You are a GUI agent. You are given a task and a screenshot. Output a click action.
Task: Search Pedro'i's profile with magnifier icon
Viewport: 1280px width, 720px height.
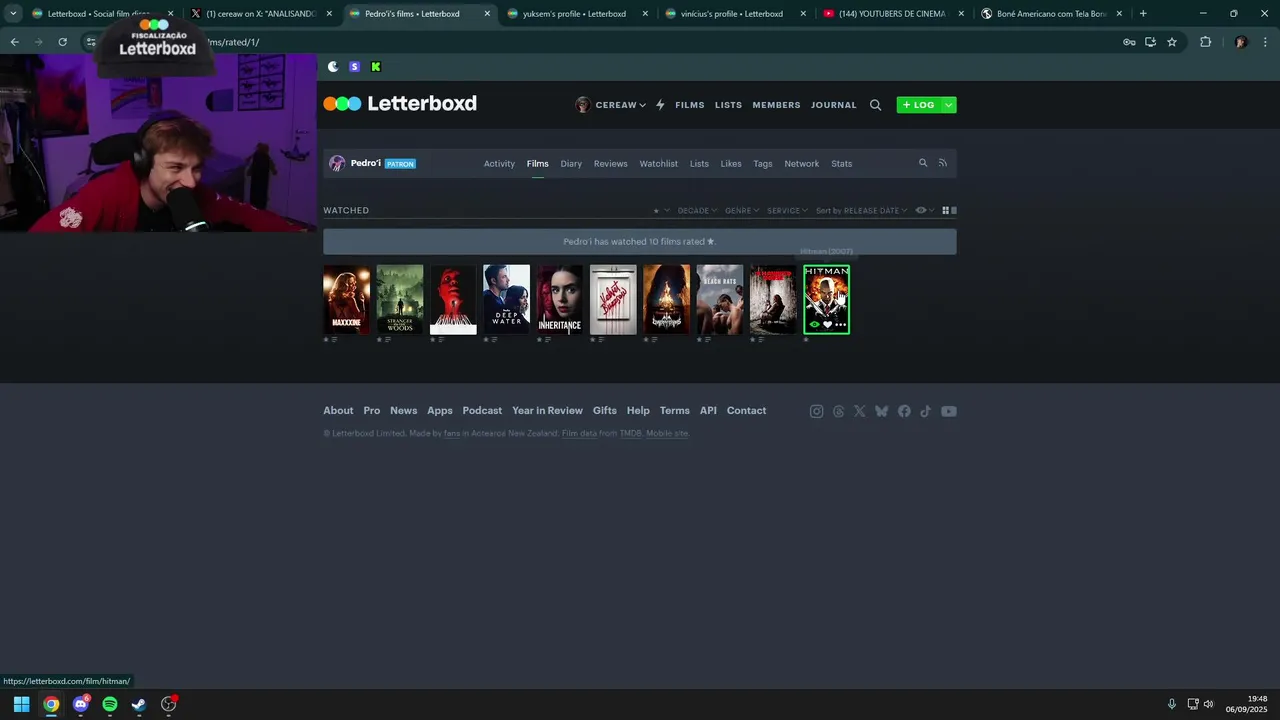tap(923, 163)
